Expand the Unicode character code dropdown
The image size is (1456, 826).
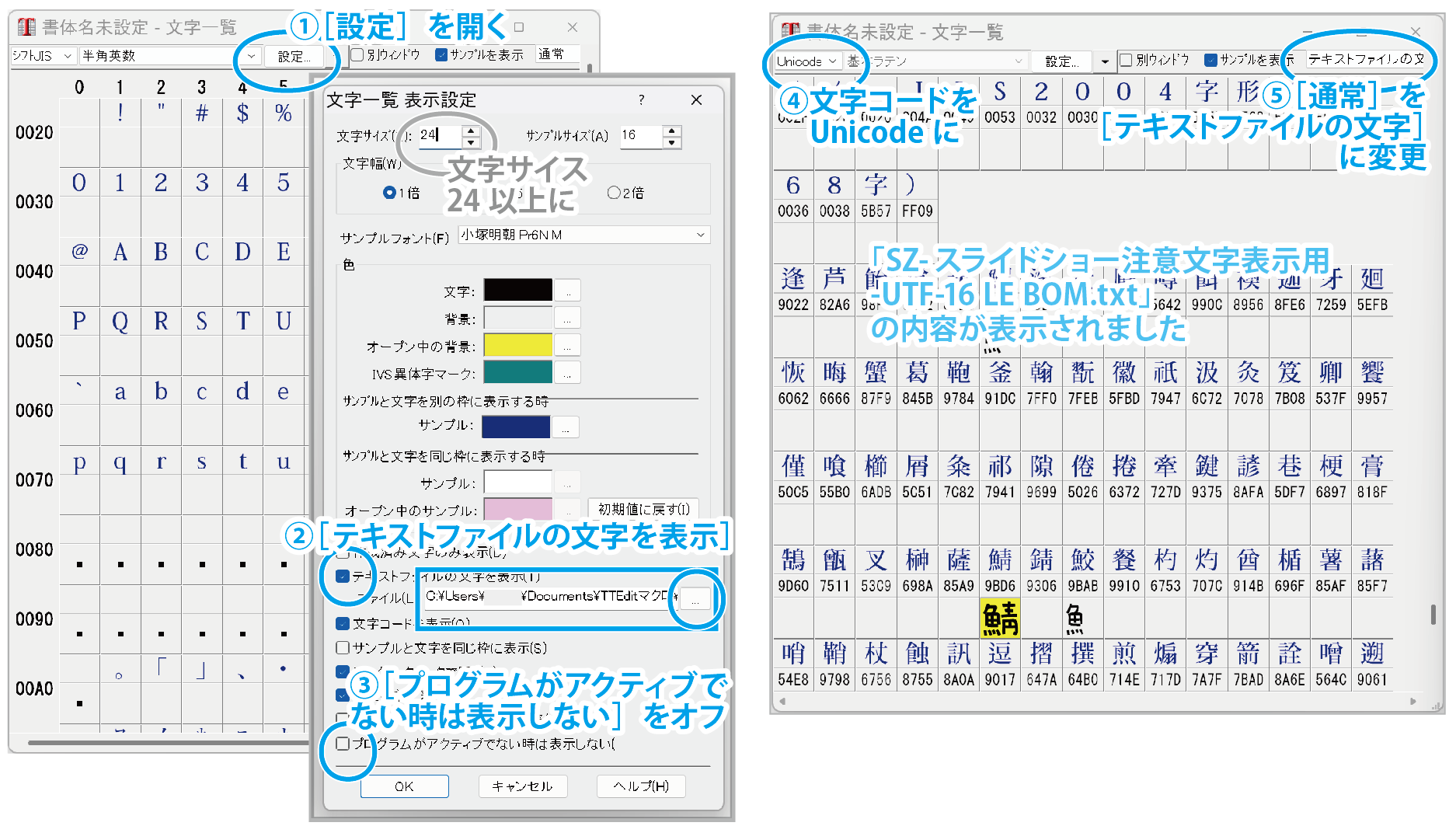(808, 61)
